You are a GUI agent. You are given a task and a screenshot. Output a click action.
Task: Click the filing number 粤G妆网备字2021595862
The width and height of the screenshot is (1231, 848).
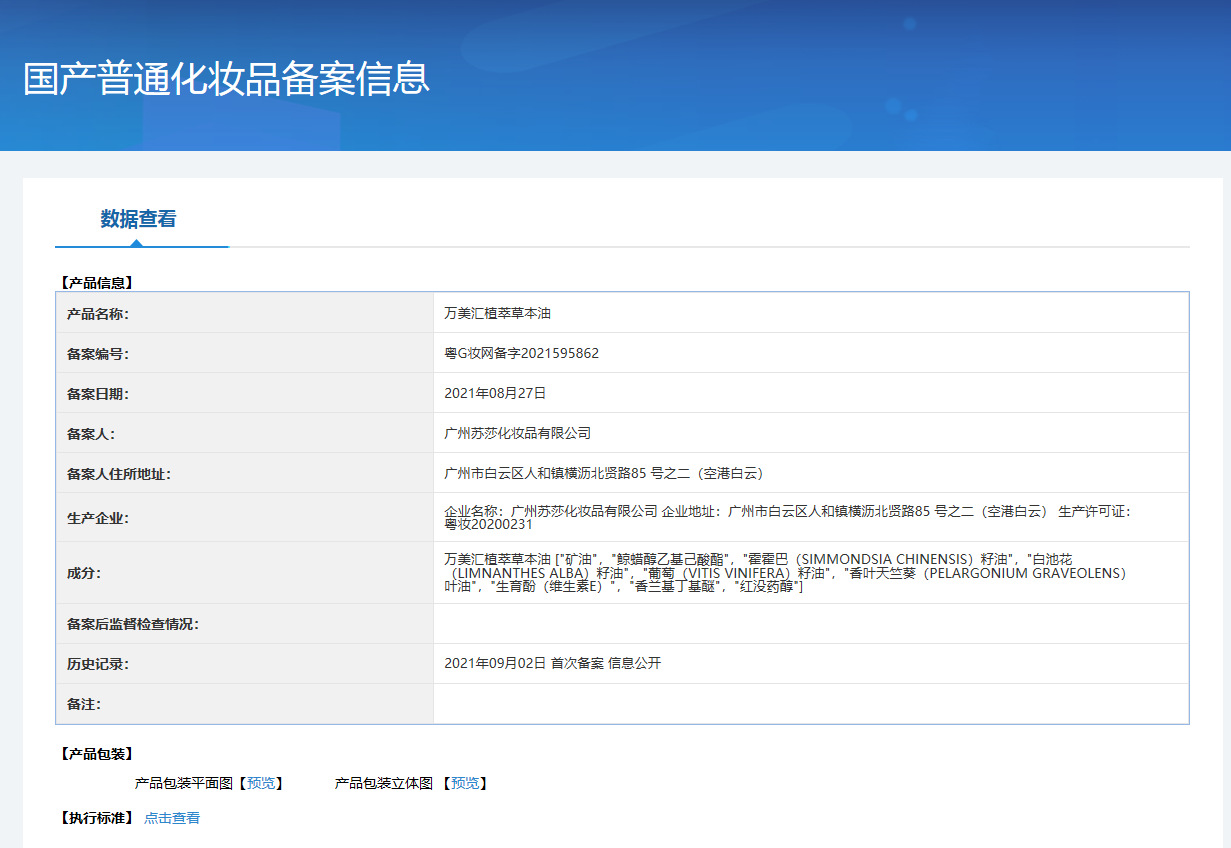[x=521, y=353]
